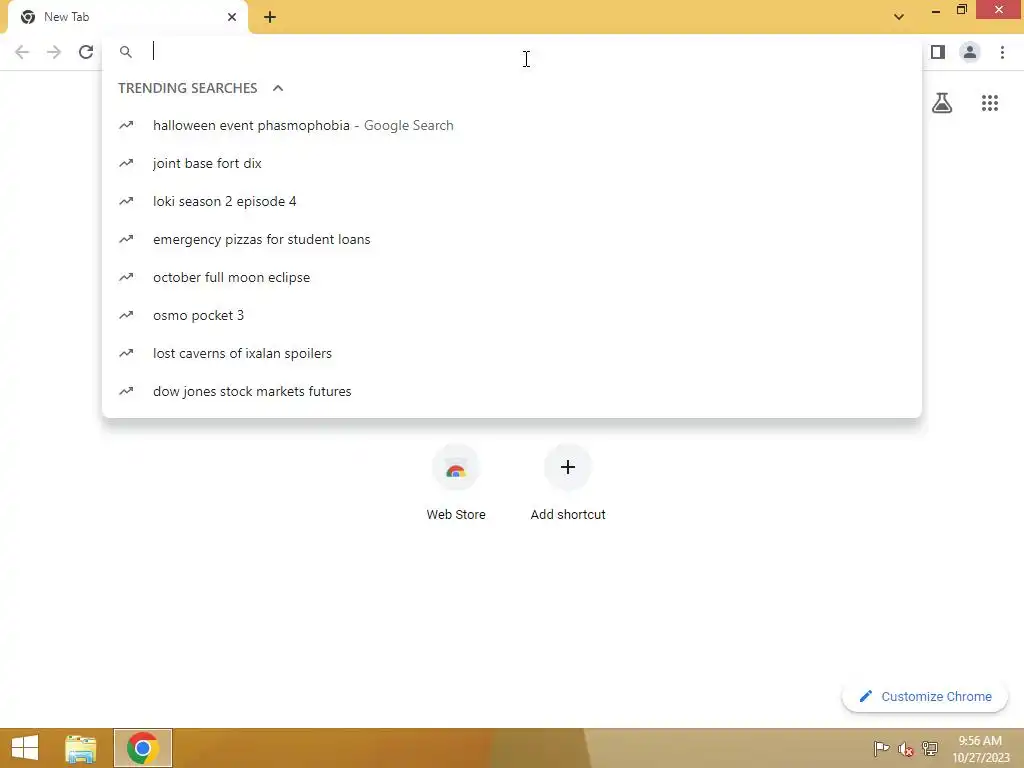Screen dimensions: 1024x768
Task: Click trending icon beside joint base fort dix
Action: [x=126, y=163]
